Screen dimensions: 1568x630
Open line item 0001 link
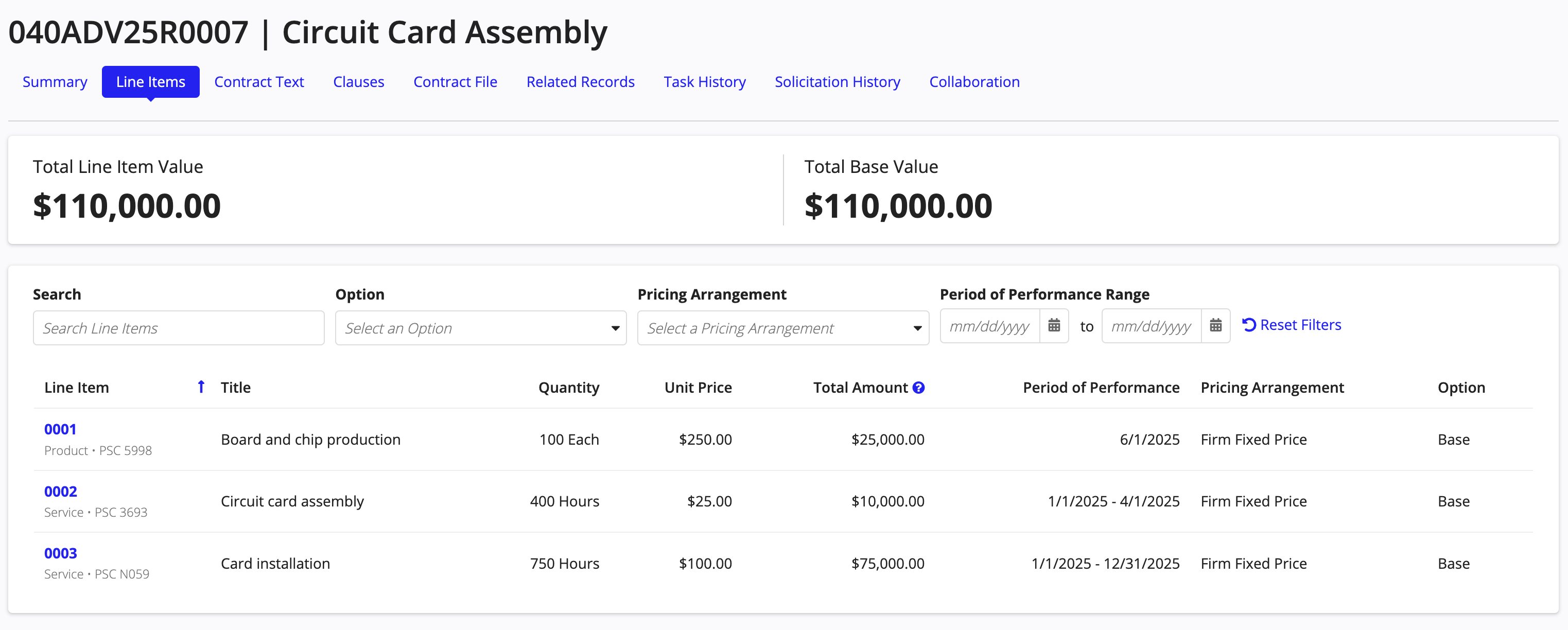pos(60,429)
